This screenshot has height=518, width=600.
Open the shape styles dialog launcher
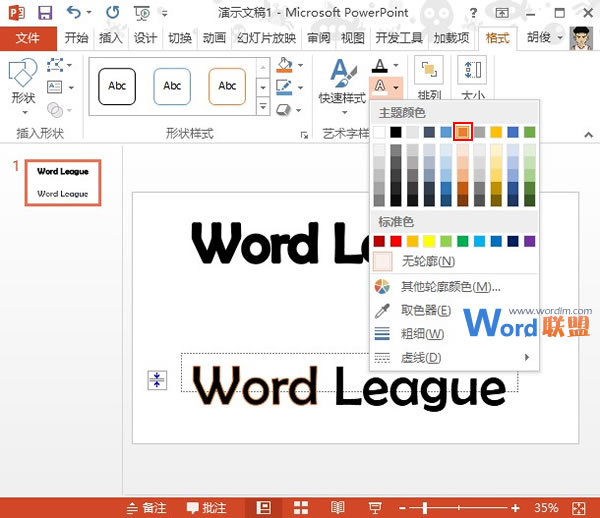pyautogui.click(x=304, y=135)
